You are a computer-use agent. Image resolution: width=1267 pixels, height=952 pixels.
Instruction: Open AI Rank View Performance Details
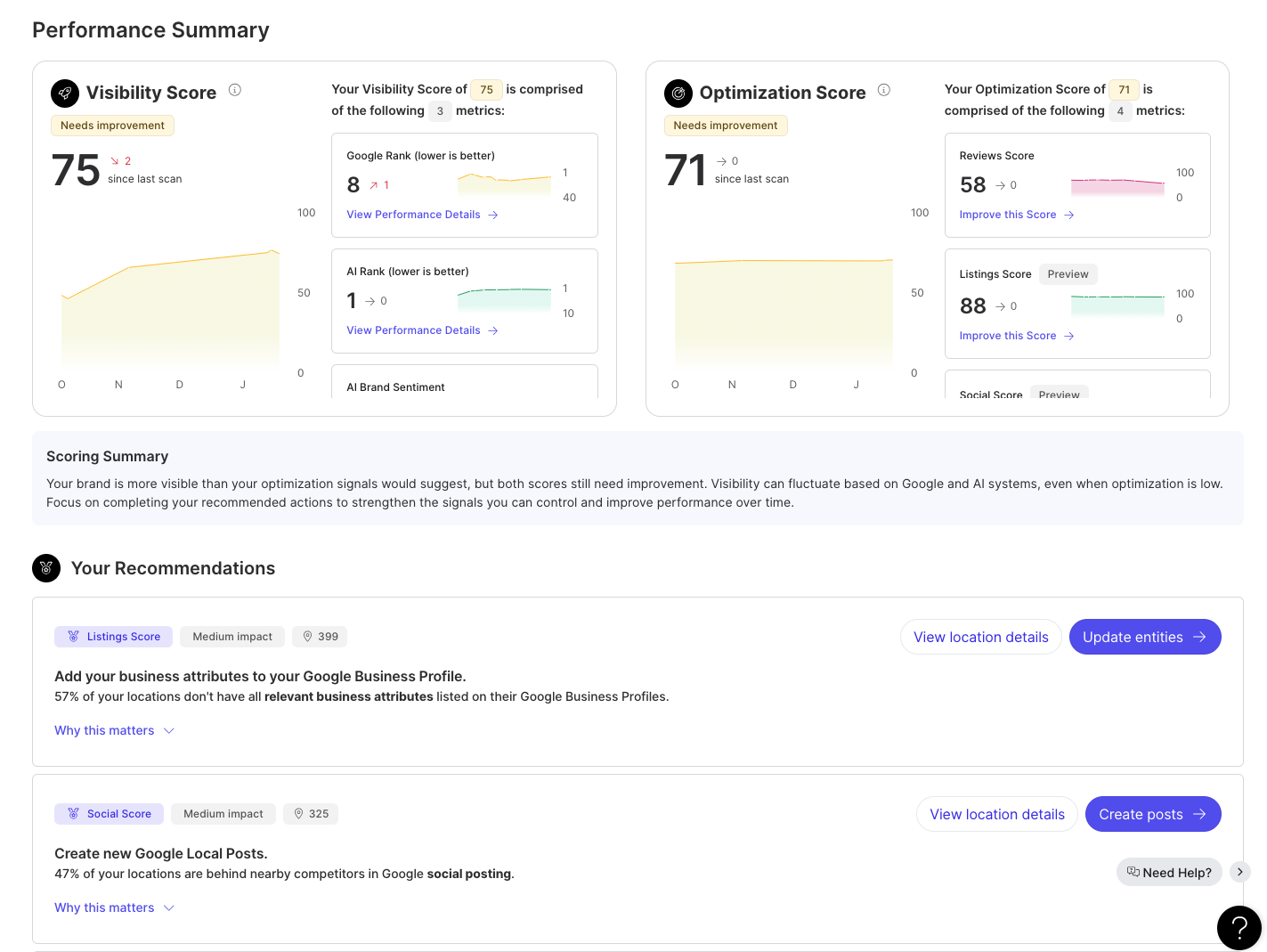422,330
